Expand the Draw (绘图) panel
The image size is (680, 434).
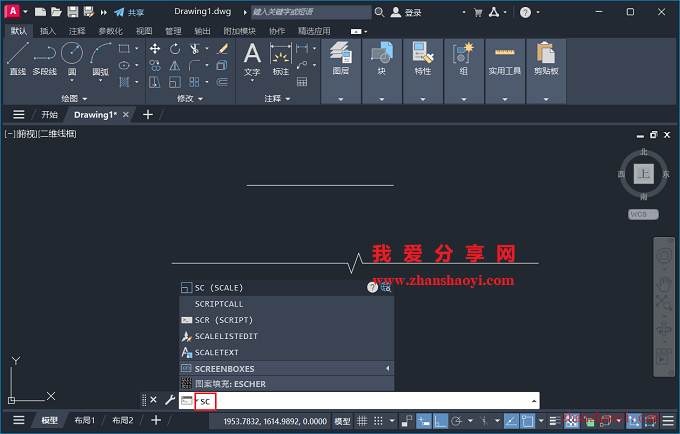point(74,99)
